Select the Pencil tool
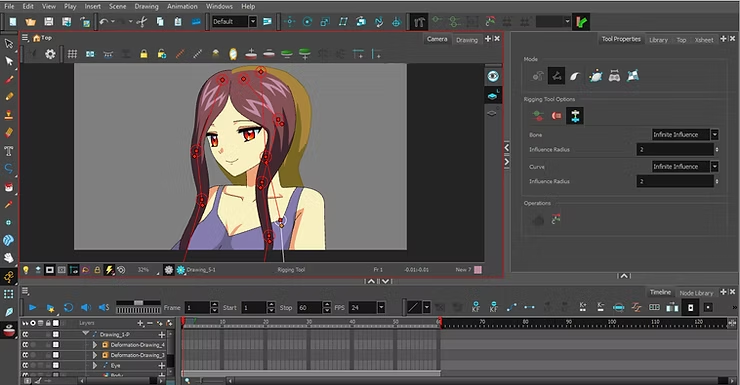The height and width of the screenshot is (385, 740). (8, 97)
